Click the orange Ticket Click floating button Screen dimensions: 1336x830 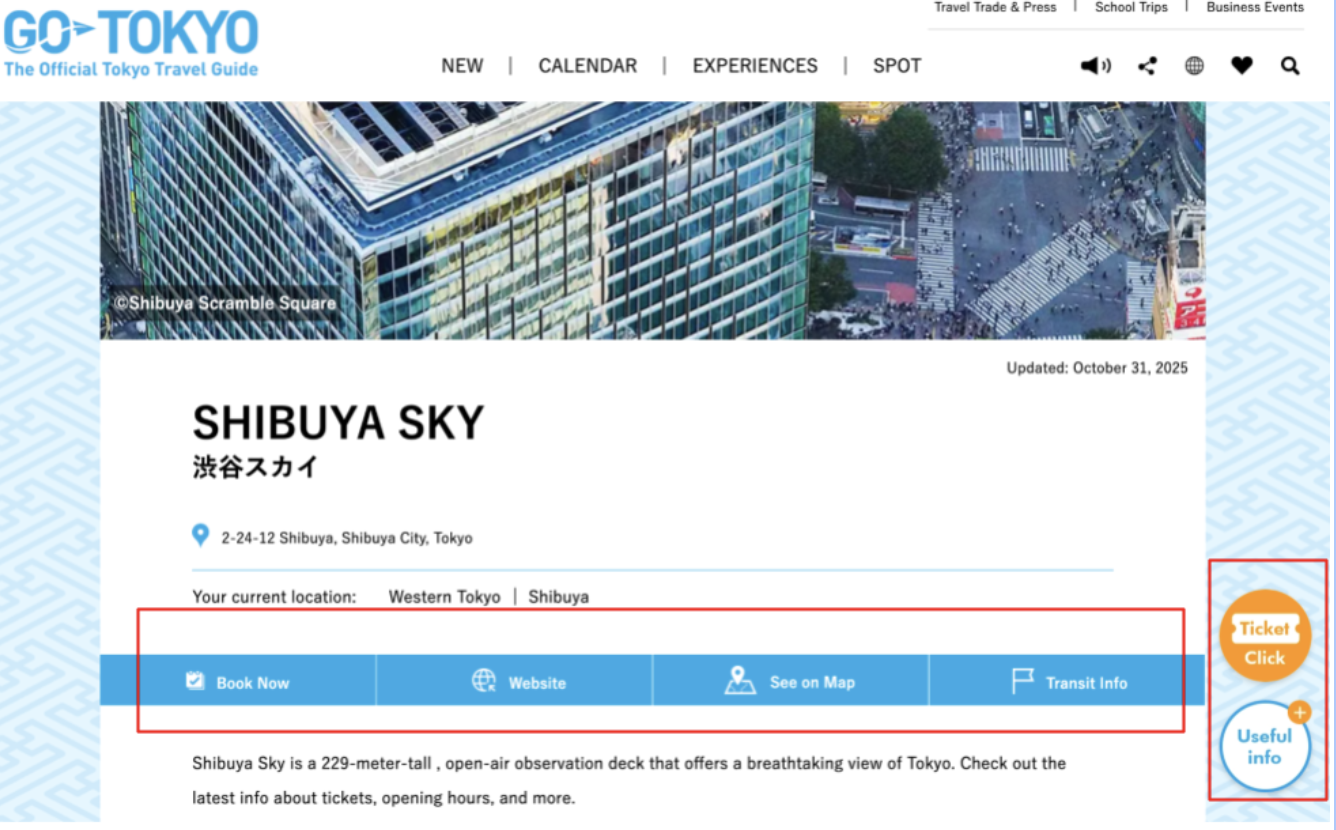tap(1264, 636)
